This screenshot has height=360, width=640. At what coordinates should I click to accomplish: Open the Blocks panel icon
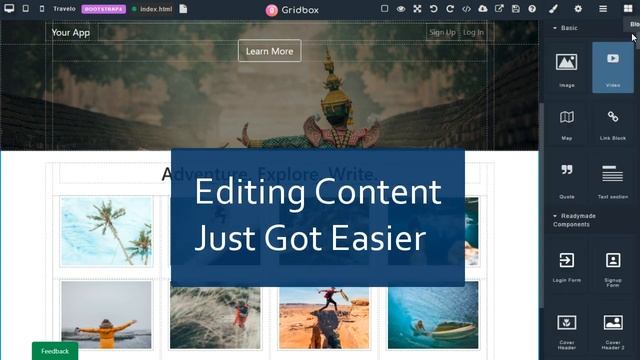point(628,9)
